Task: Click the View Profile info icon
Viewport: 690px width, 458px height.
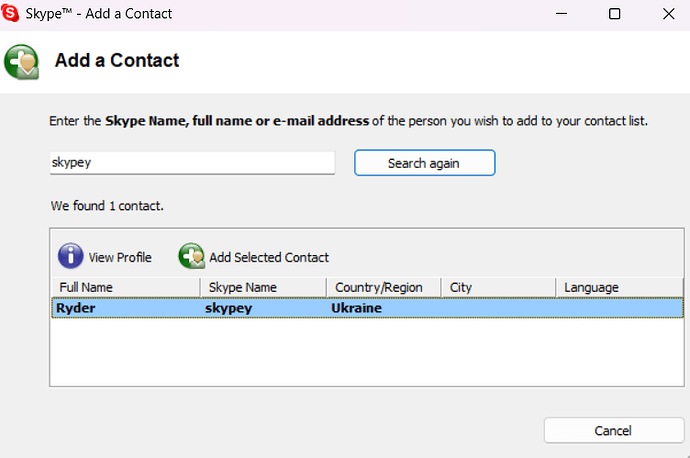Action: [x=70, y=256]
